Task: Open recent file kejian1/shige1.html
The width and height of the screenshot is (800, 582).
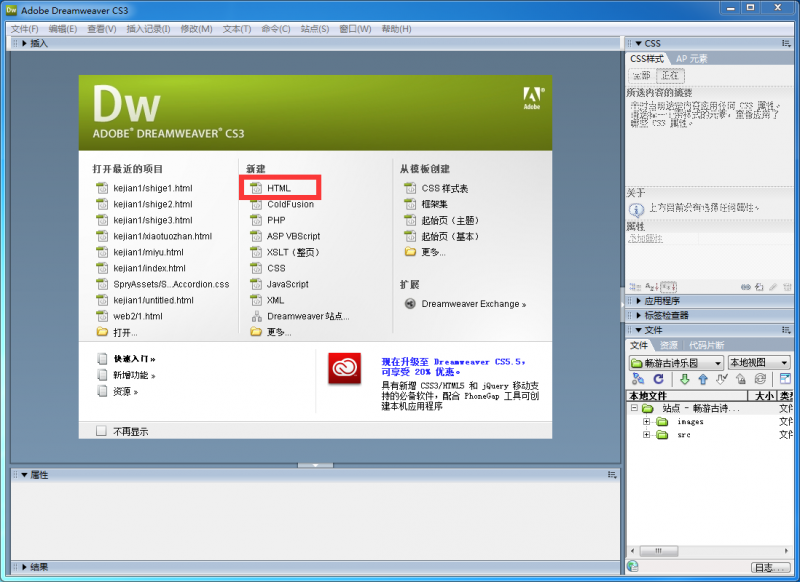Action: 153,188
